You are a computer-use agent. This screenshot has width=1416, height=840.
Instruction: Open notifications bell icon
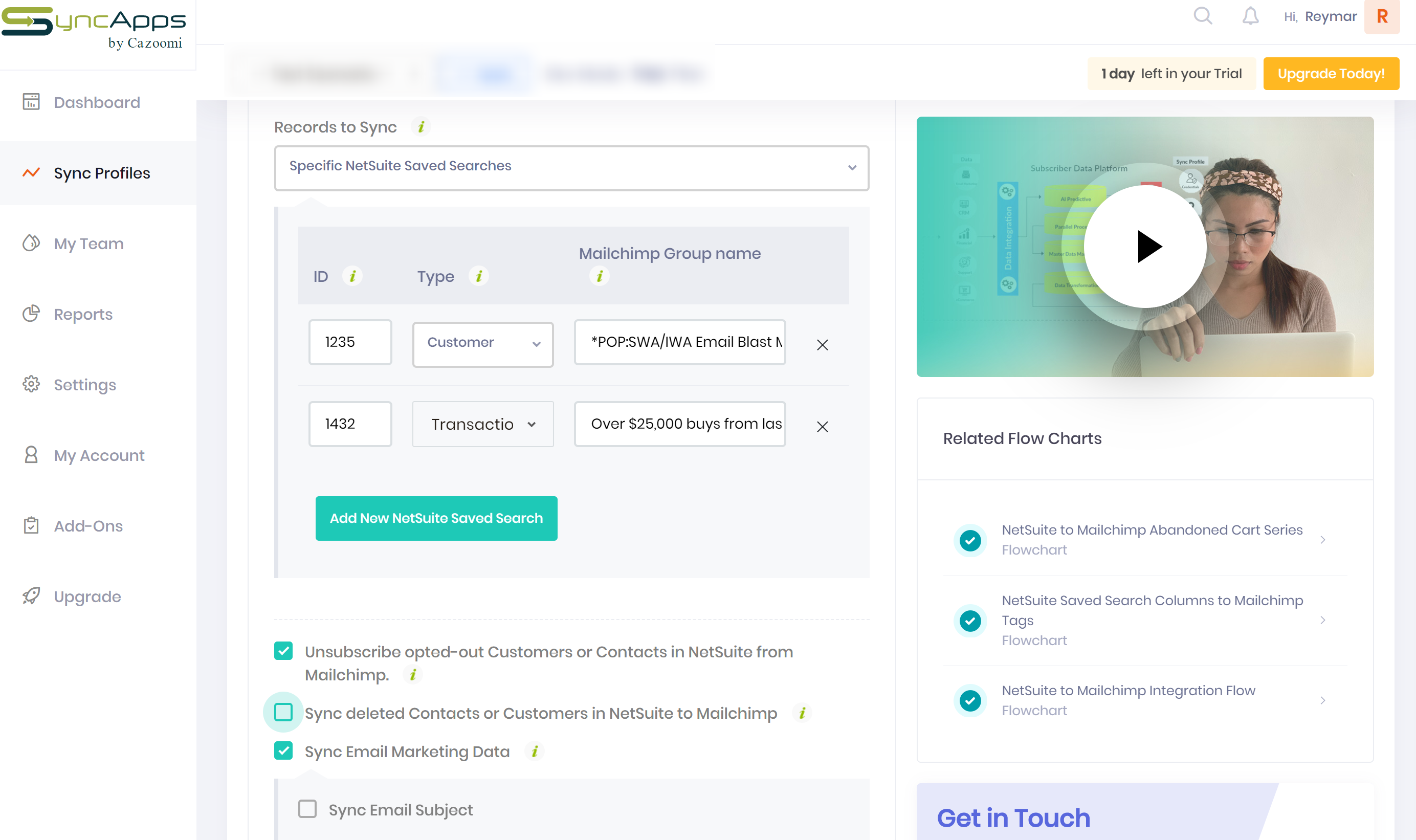click(1250, 16)
